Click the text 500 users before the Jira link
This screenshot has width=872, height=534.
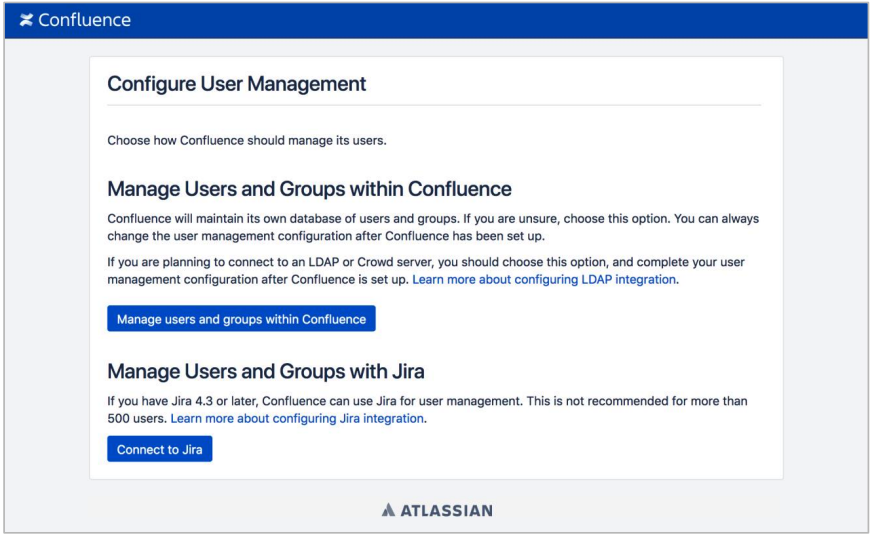(137, 418)
